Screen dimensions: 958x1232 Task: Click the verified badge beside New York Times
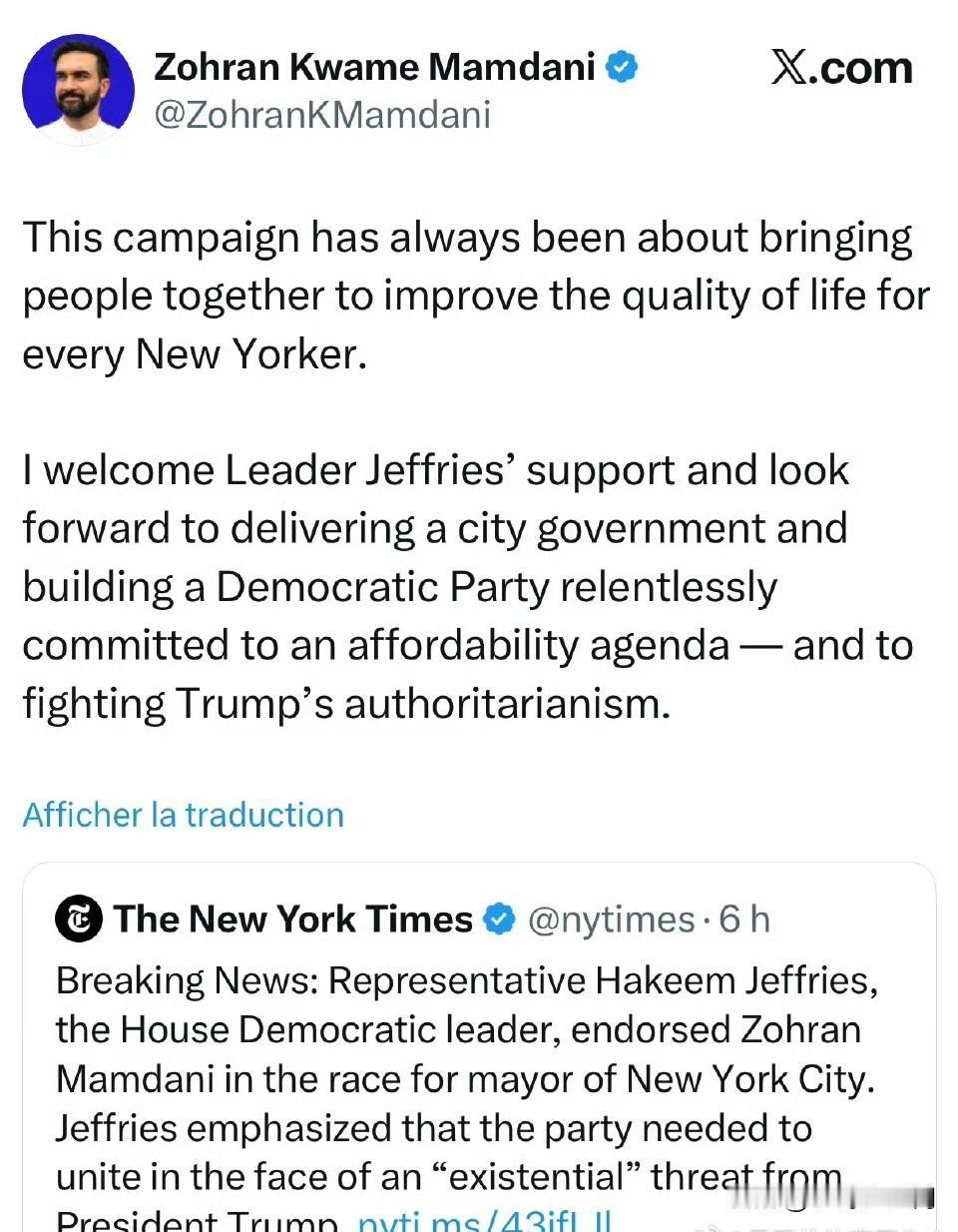(x=499, y=920)
